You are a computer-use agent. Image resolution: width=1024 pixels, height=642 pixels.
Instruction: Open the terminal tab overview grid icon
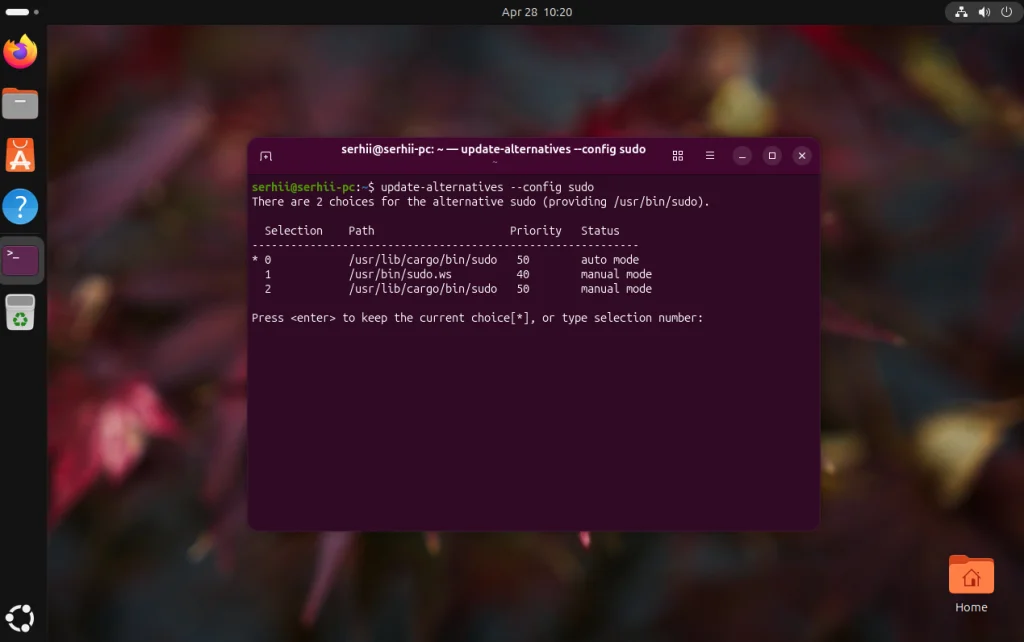pyautogui.click(x=678, y=155)
